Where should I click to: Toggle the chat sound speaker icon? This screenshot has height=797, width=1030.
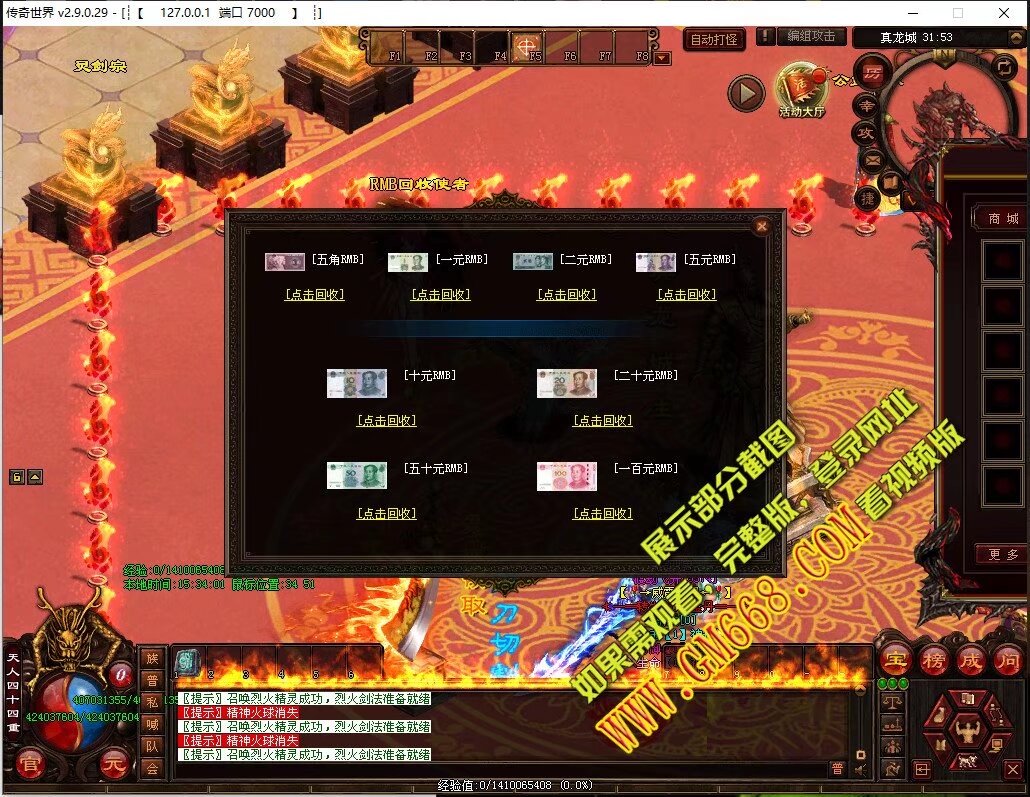[x=860, y=769]
